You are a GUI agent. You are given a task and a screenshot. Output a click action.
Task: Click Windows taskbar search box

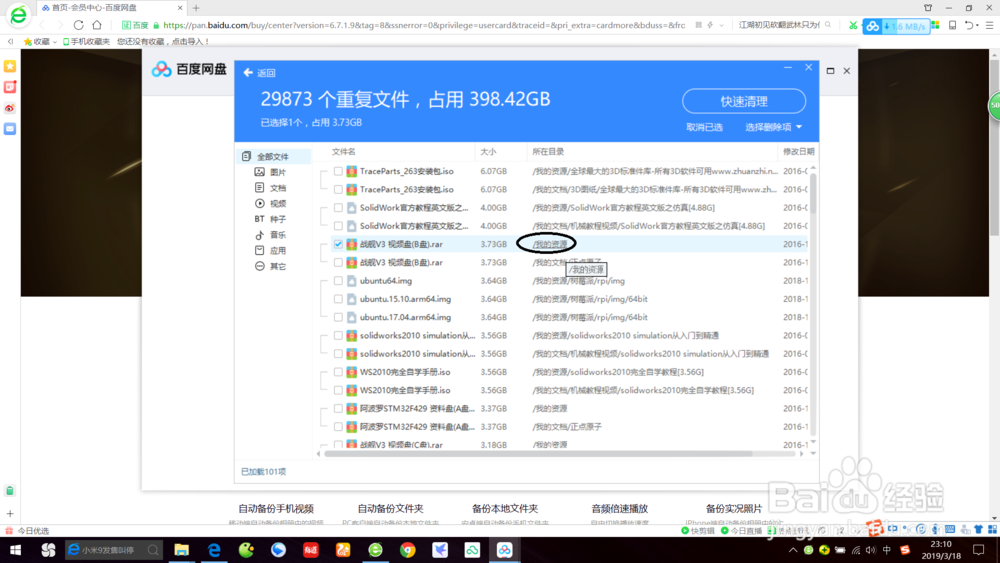click(x=113, y=550)
